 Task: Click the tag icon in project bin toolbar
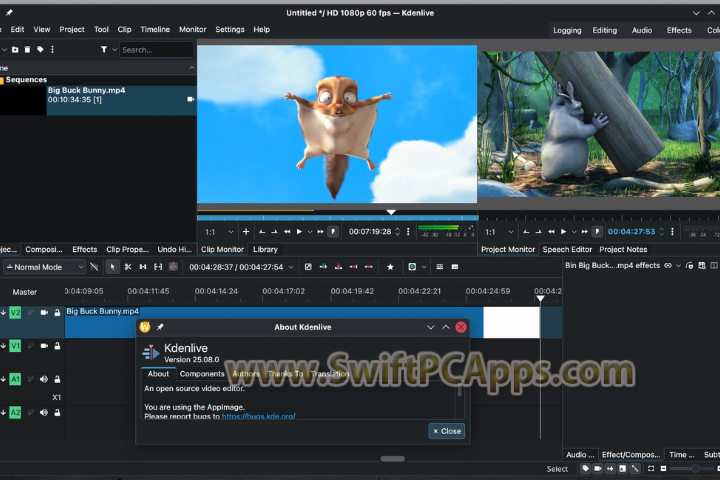click(x=40, y=50)
